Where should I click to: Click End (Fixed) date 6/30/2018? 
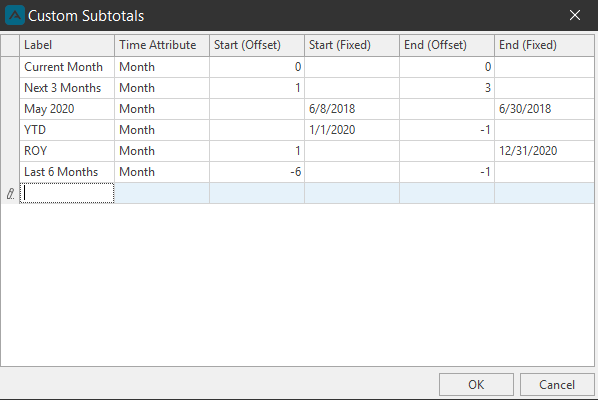(545, 109)
